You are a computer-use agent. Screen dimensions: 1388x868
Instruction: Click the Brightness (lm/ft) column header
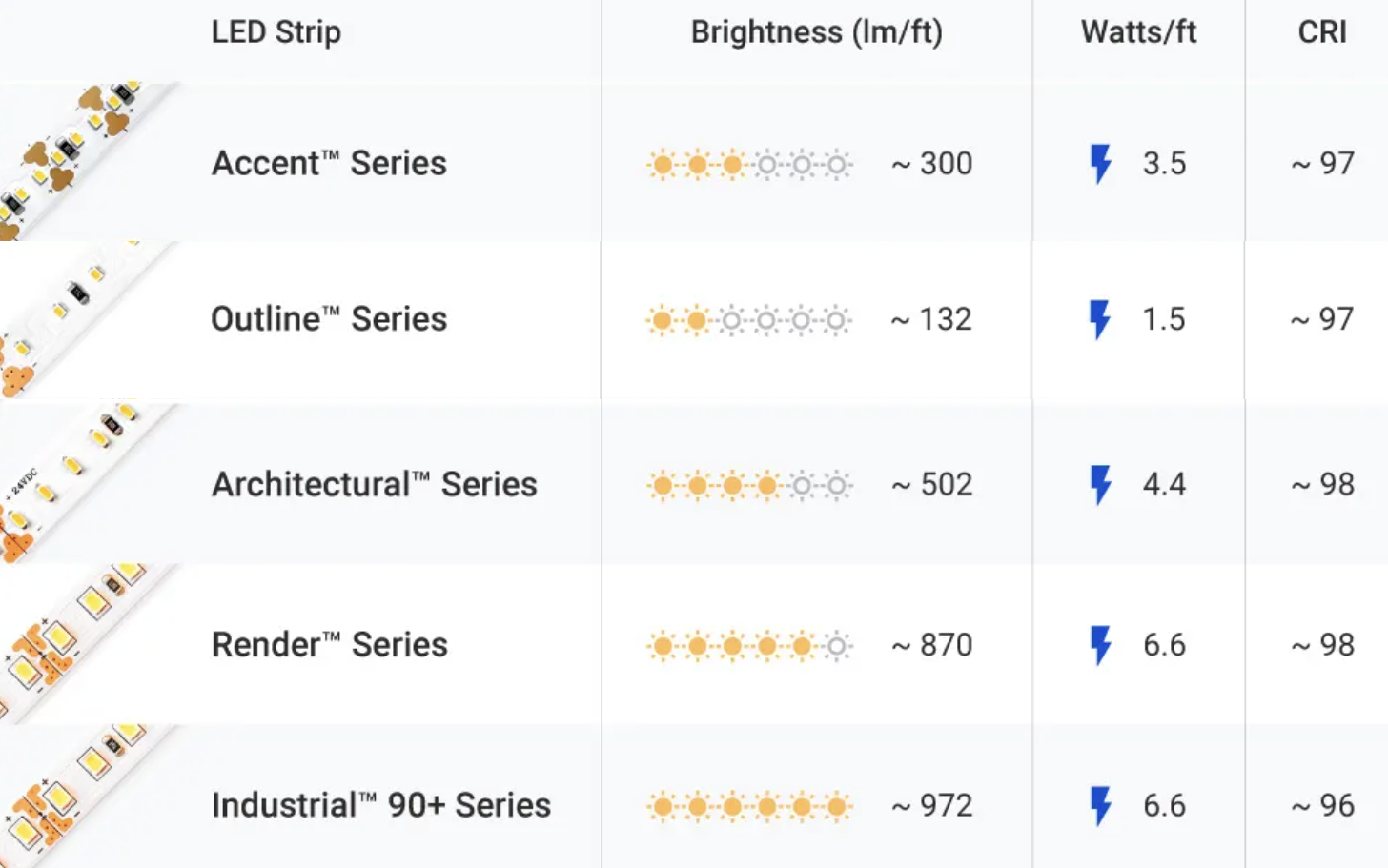coord(817,32)
